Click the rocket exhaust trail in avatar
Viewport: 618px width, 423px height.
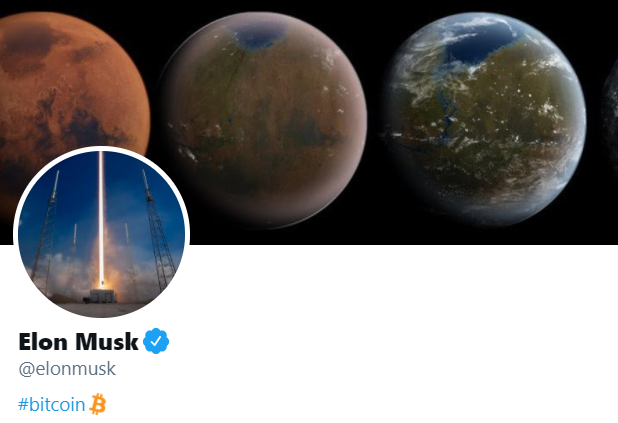click(x=101, y=217)
